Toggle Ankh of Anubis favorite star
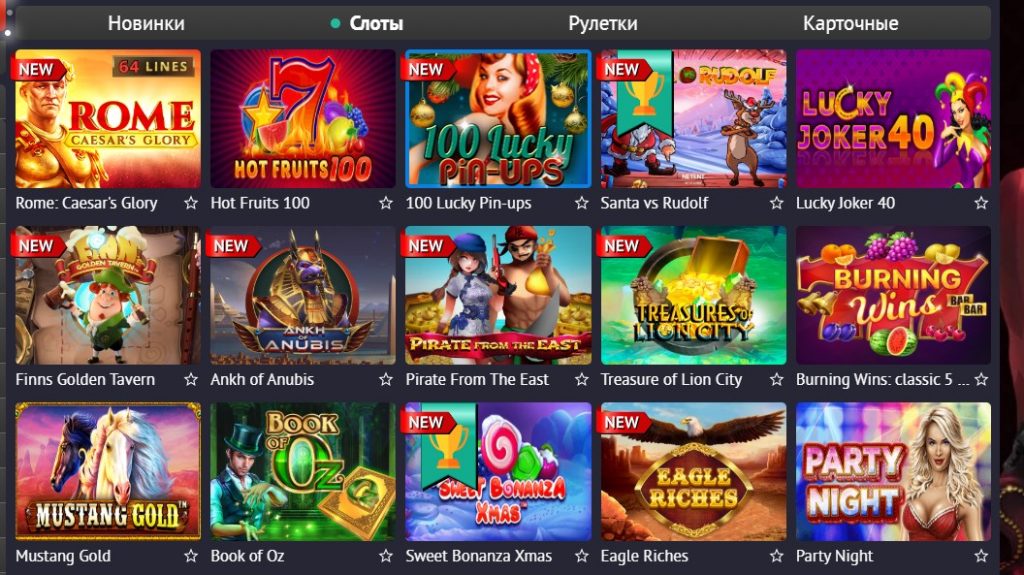 coord(386,380)
